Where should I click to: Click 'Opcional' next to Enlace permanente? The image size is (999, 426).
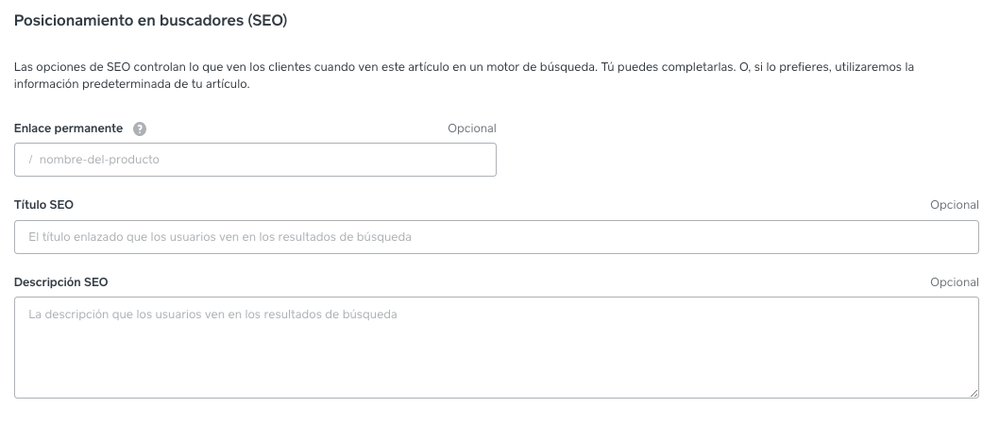(472, 129)
